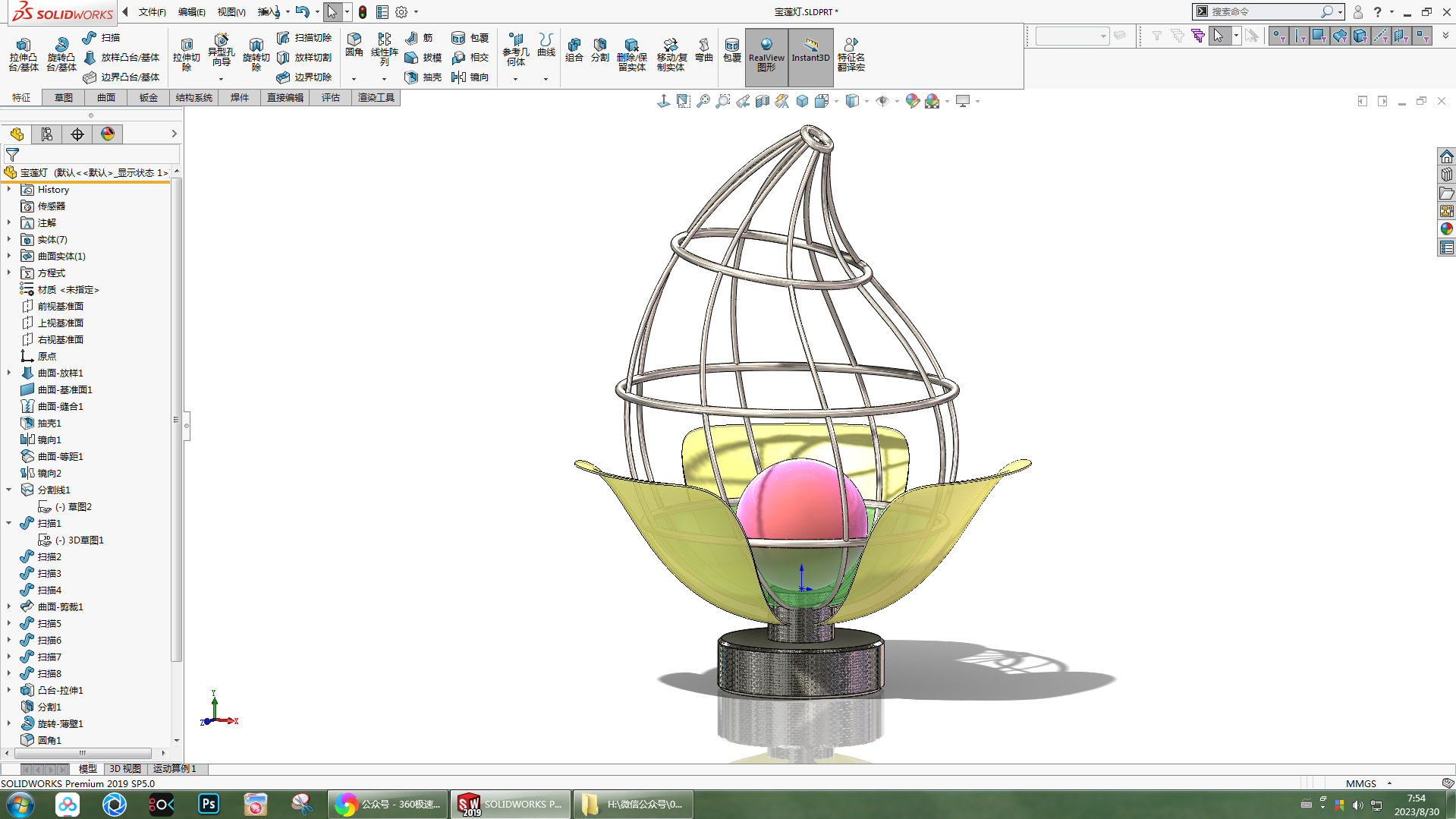
Task: Choose the 筋 rib tool
Action: pos(419,38)
